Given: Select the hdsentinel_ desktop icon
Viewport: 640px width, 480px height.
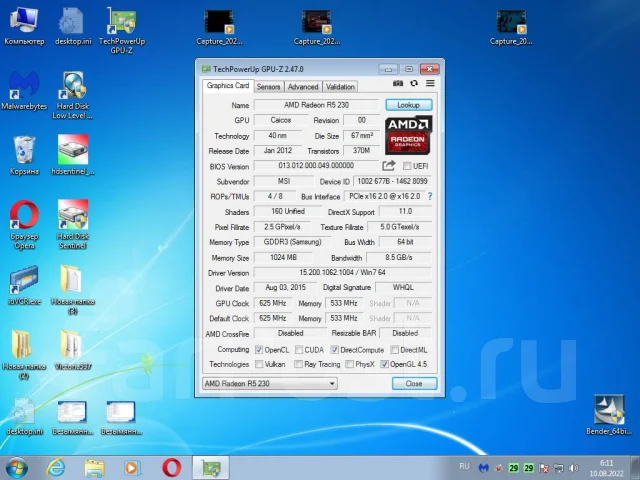Looking at the screenshot, I should coord(73,156).
